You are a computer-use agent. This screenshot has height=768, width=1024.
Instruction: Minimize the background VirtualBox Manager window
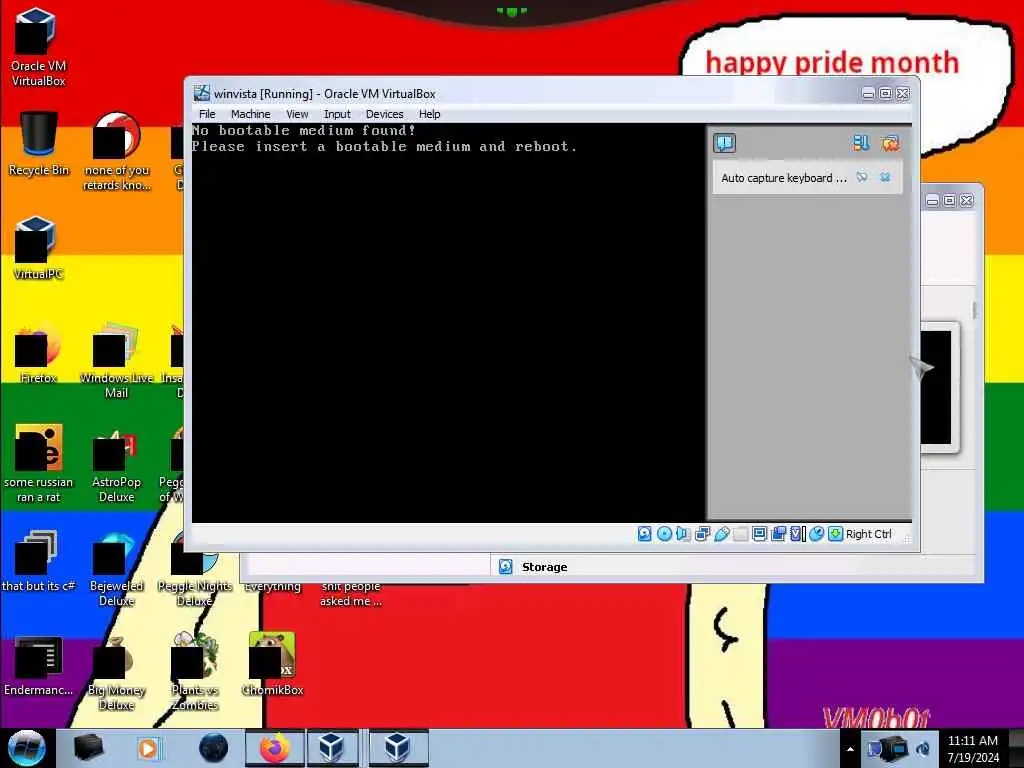[x=933, y=200]
